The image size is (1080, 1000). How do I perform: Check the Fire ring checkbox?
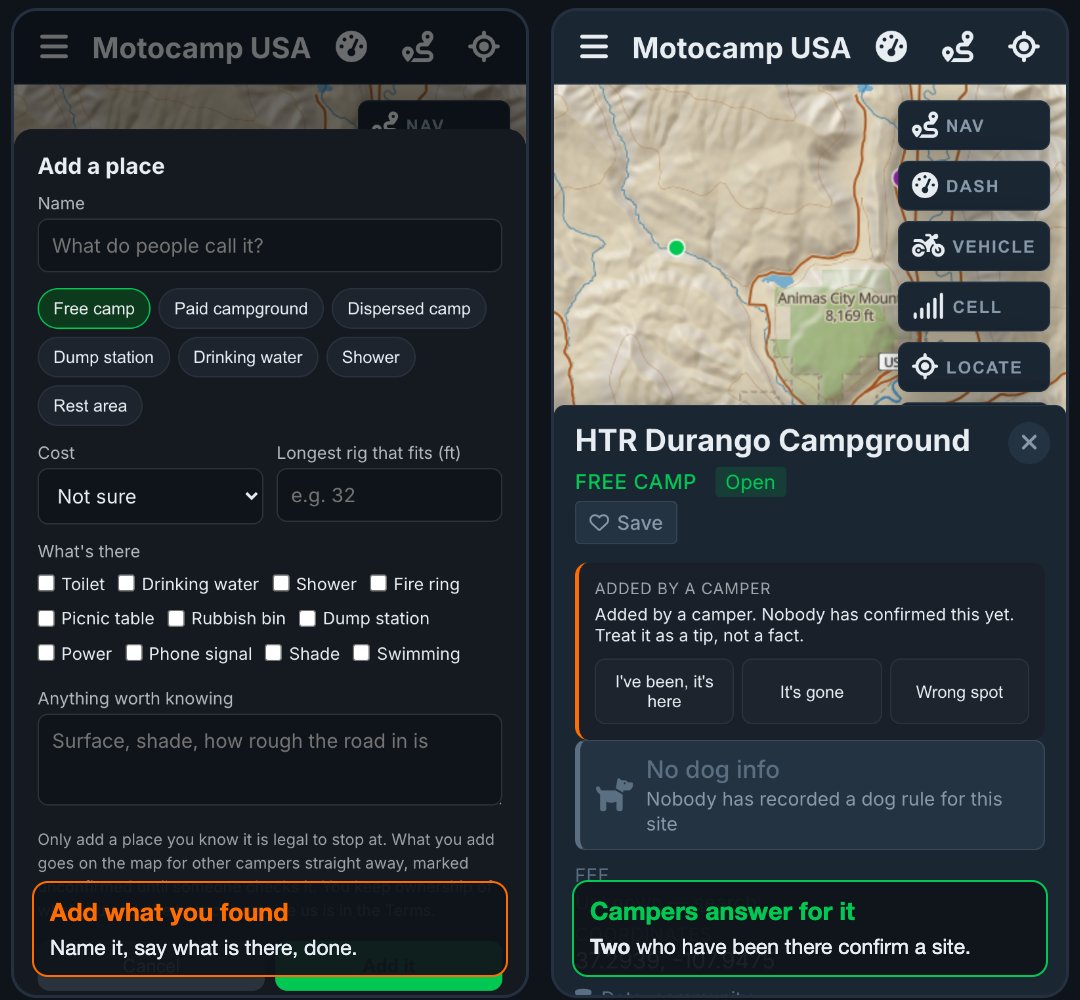[378, 583]
